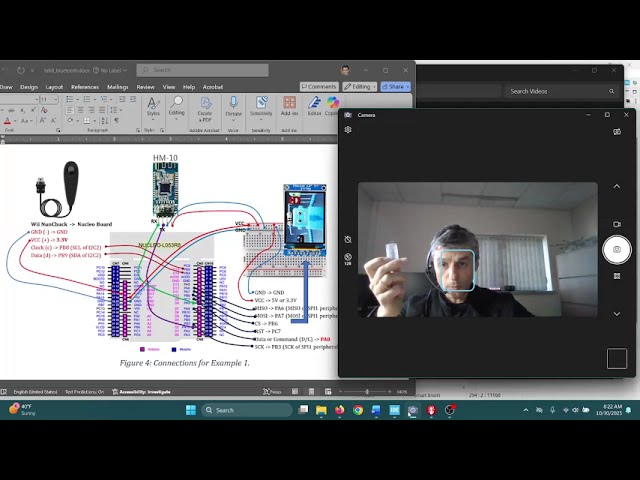640x480 pixels.
Task: Open Sensitivity label options
Action: 261,107
